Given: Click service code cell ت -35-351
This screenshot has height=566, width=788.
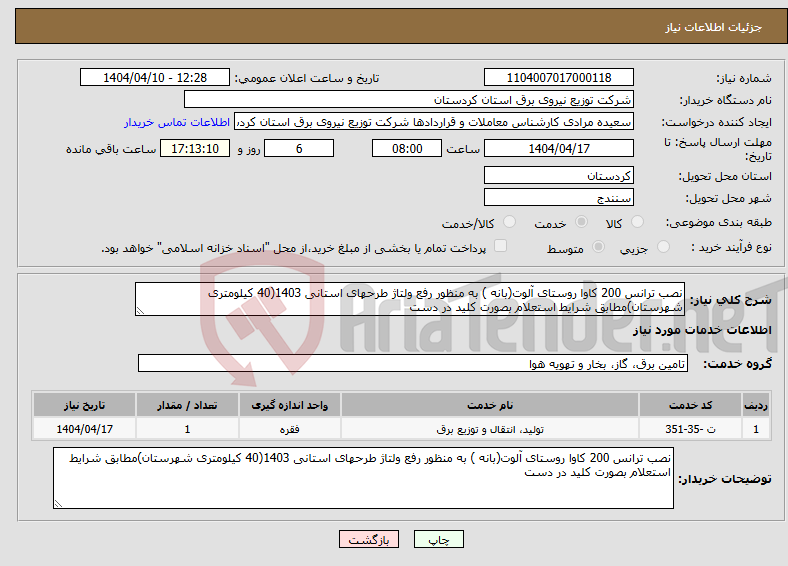Looking at the screenshot, I should click(x=691, y=429).
